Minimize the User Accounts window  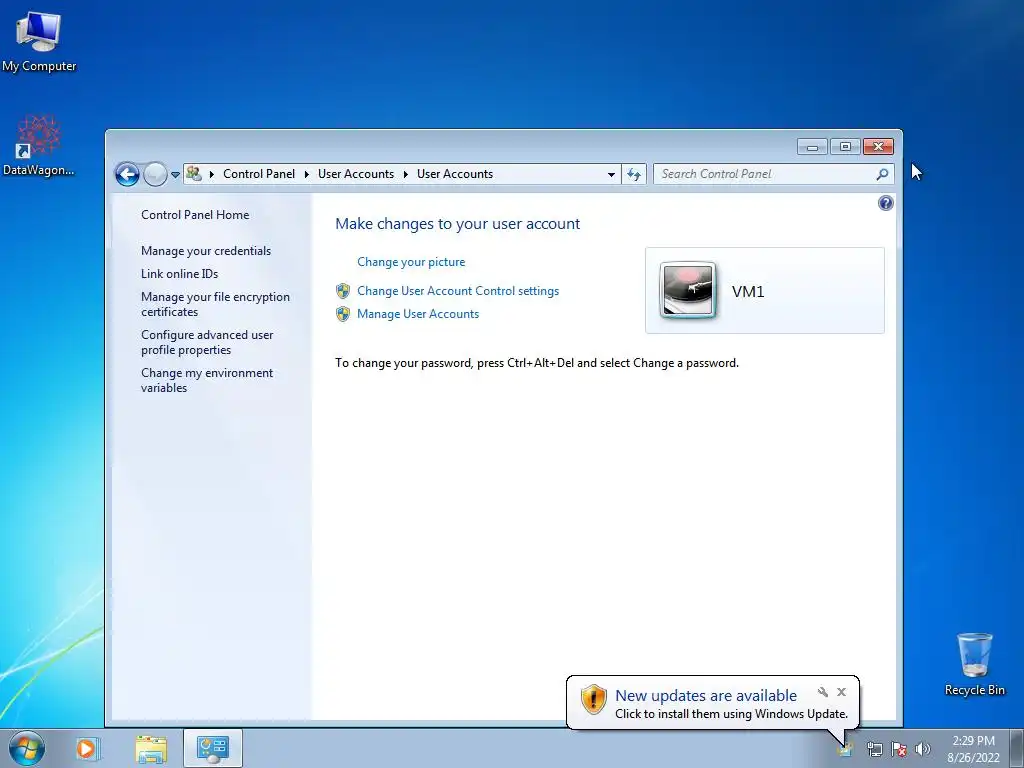[812, 147]
